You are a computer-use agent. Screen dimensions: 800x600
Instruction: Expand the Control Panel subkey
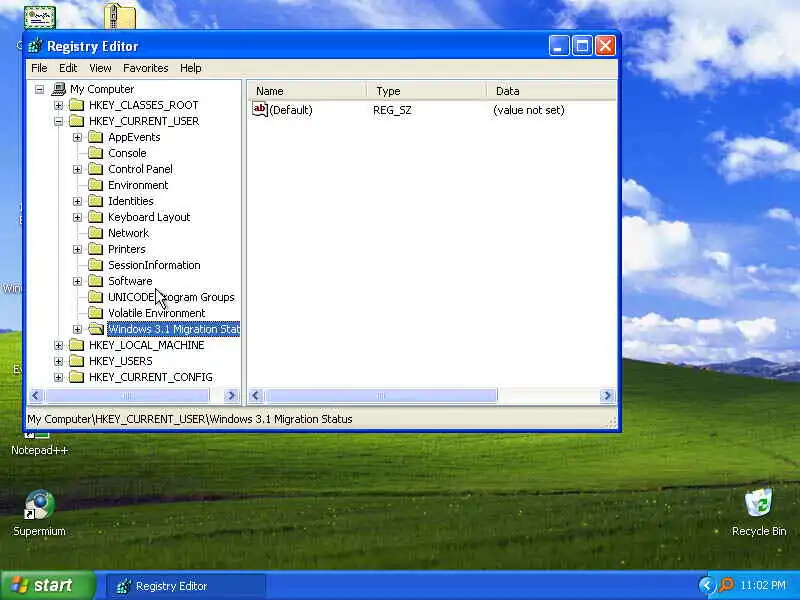pyautogui.click(x=77, y=169)
